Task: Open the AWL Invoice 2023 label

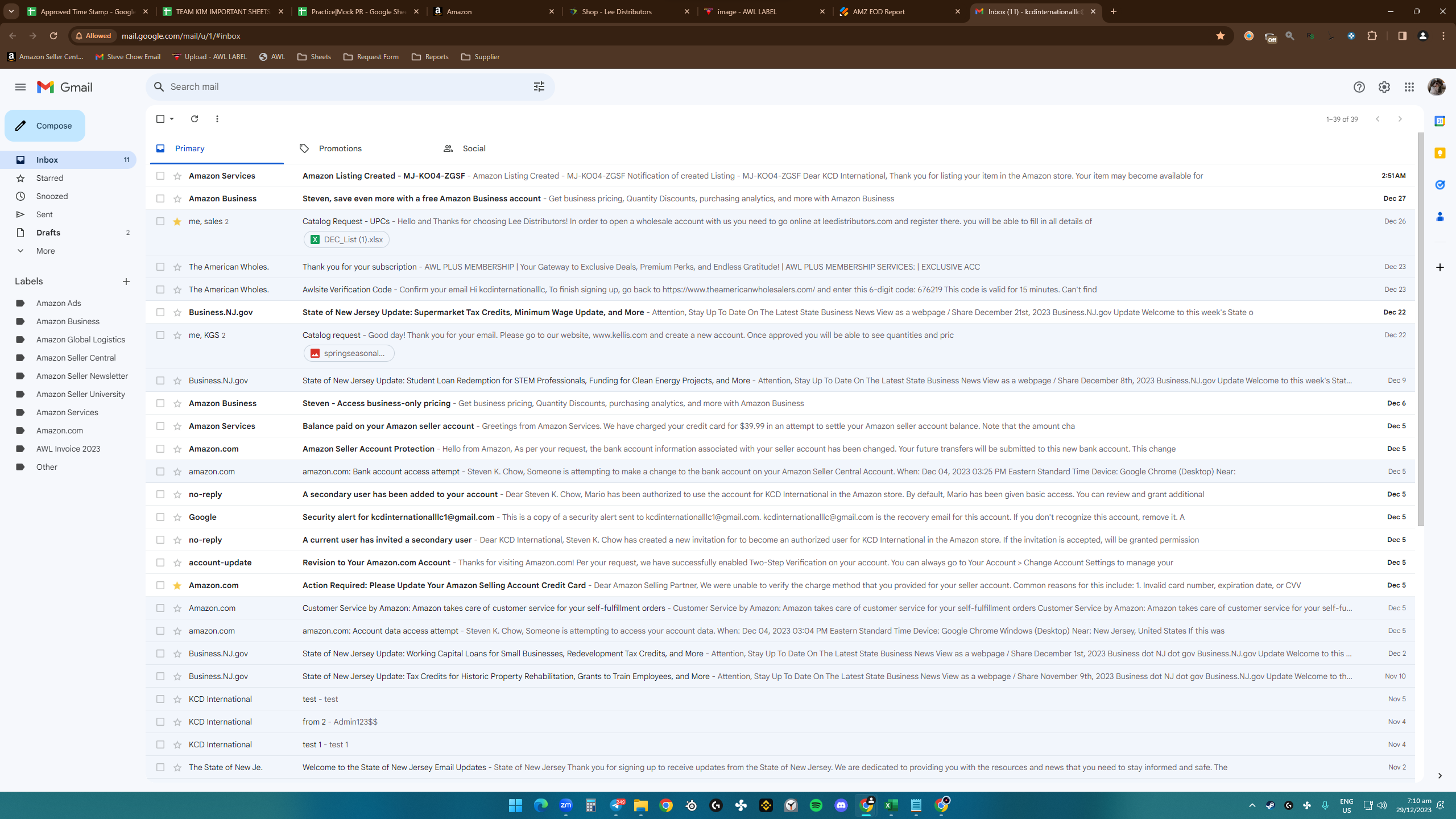Action: 68,449
